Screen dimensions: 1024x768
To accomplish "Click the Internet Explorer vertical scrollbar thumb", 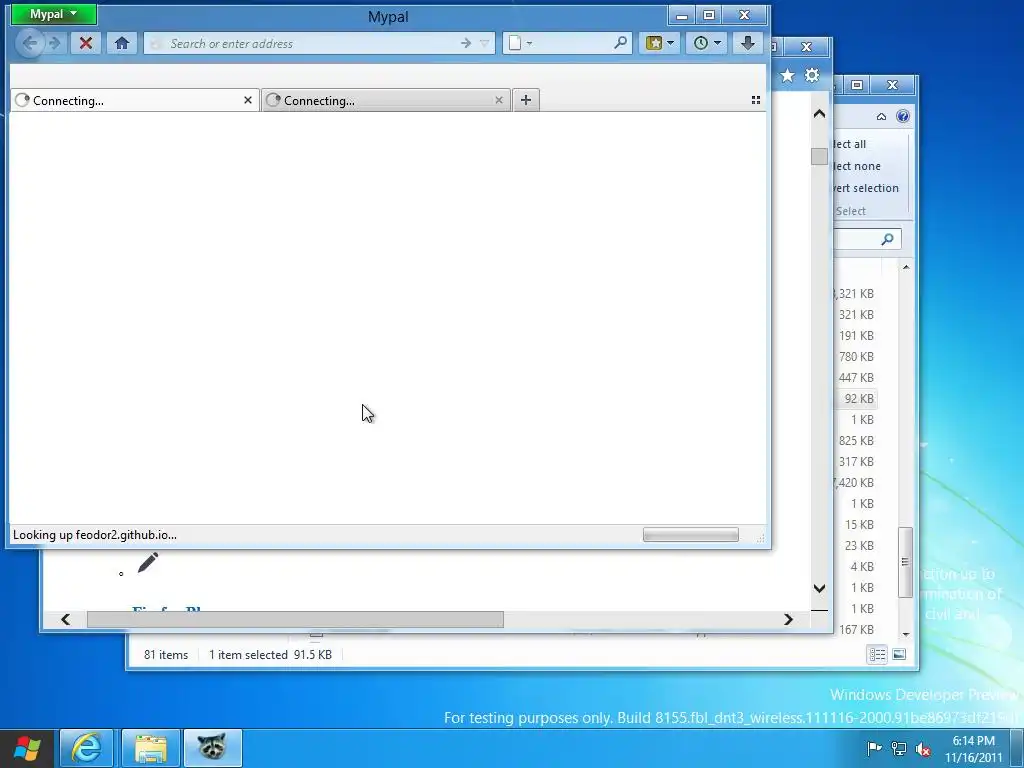I will pos(820,157).
